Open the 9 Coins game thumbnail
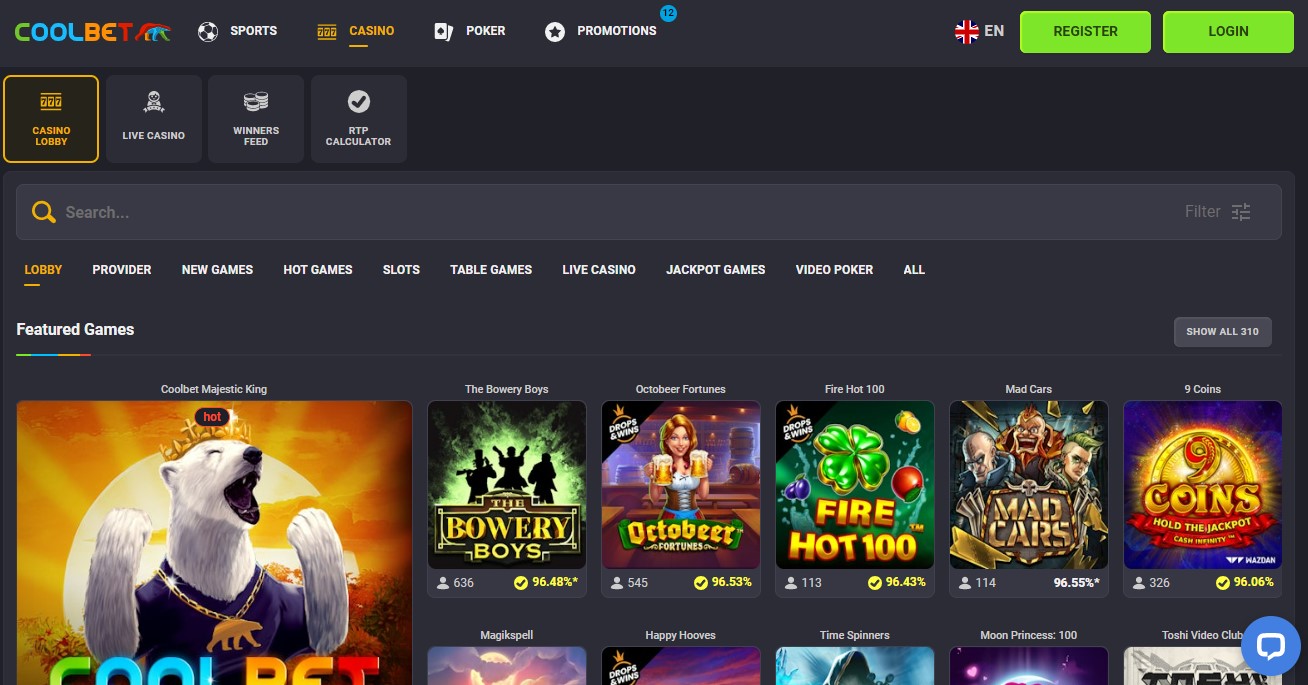The image size is (1308, 685). point(1202,484)
